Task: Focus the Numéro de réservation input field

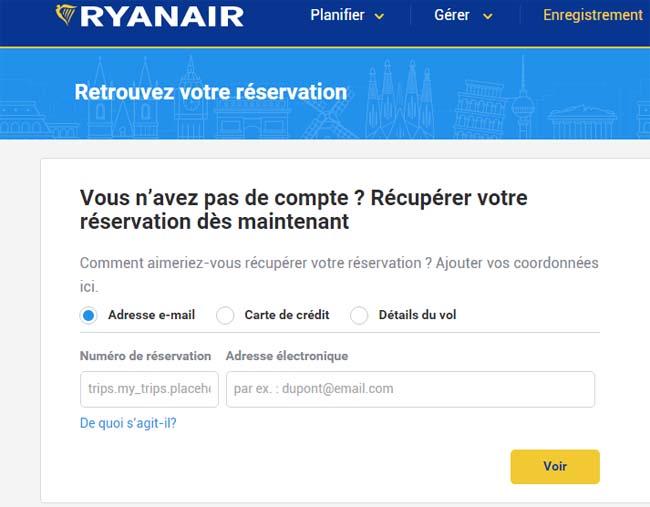Action: [149, 389]
